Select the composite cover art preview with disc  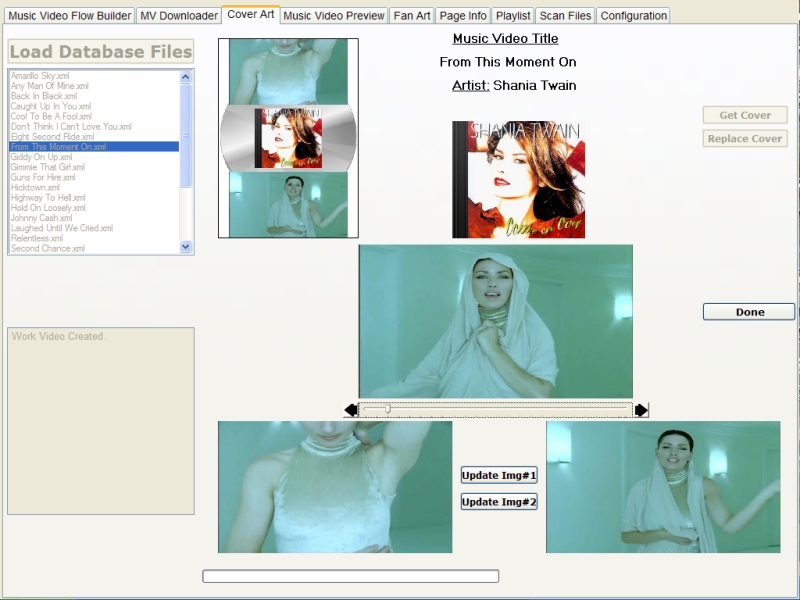click(288, 138)
